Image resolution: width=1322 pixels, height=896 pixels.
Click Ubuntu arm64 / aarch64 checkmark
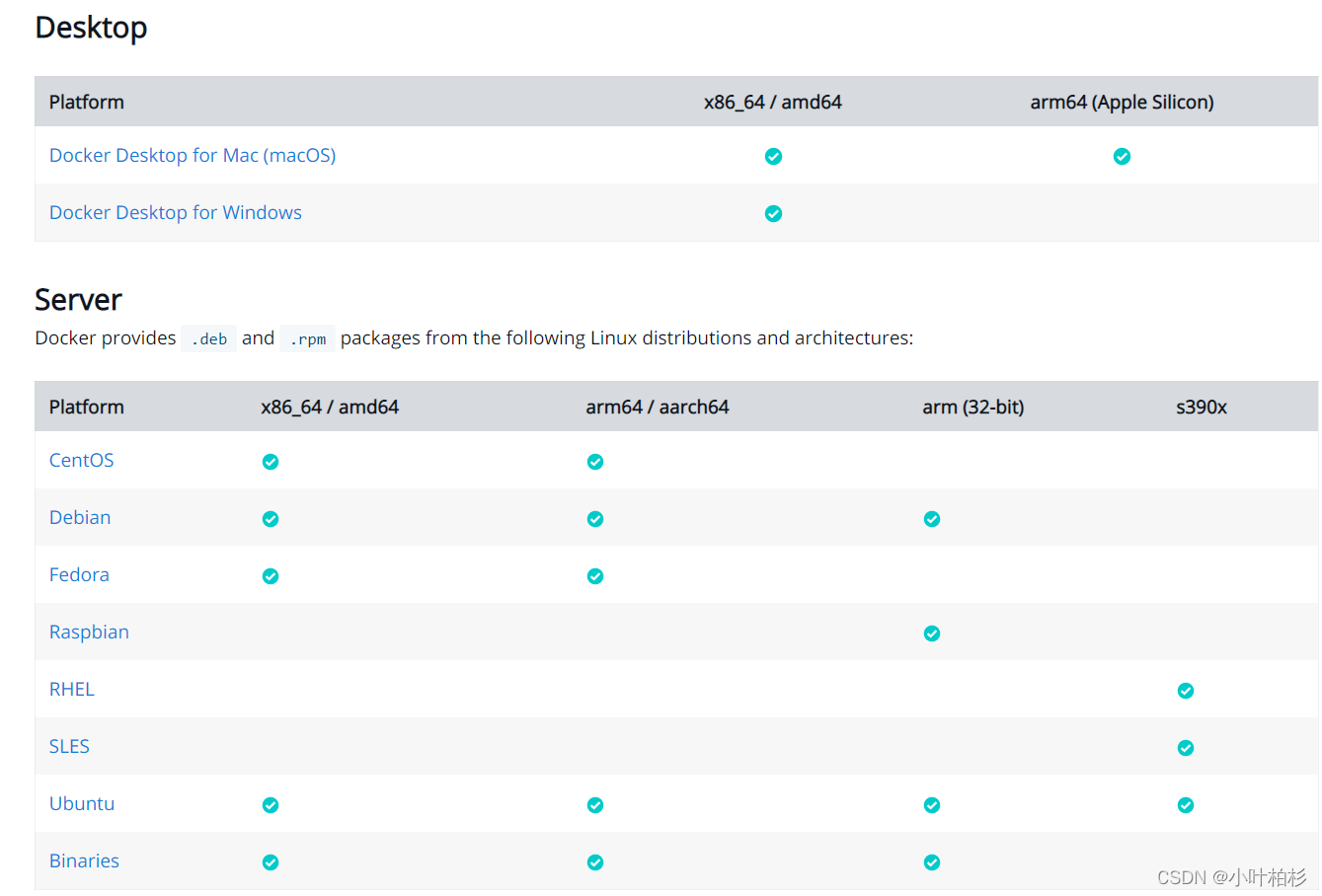point(595,805)
